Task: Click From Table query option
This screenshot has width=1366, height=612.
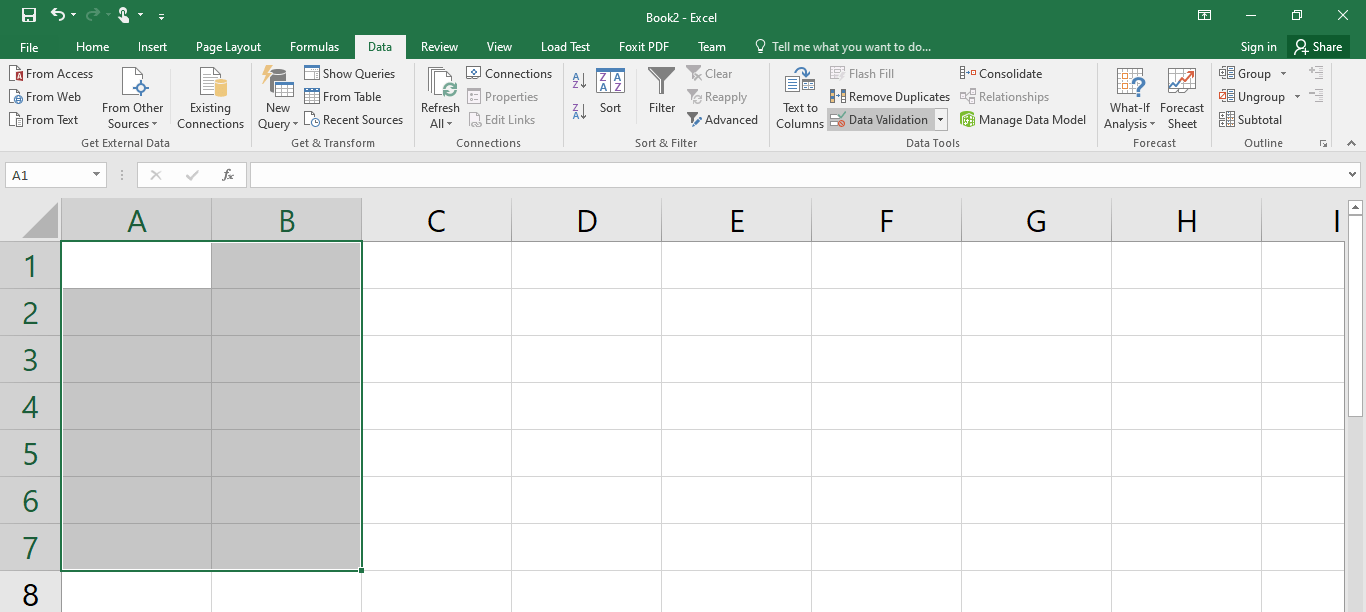Action: click(343, 97)
